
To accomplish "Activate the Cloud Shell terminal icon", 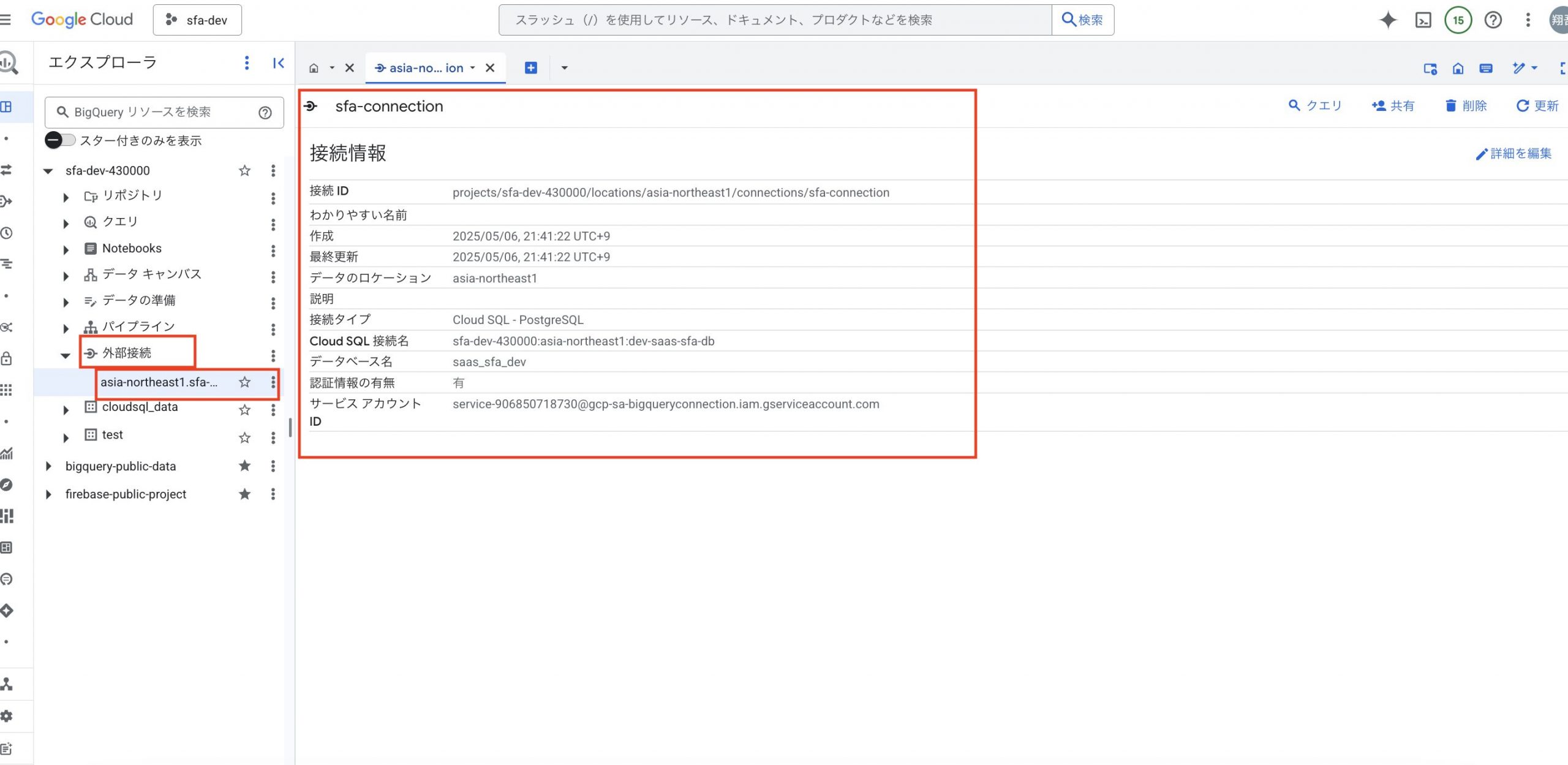I will click(x=1423, y=20).
